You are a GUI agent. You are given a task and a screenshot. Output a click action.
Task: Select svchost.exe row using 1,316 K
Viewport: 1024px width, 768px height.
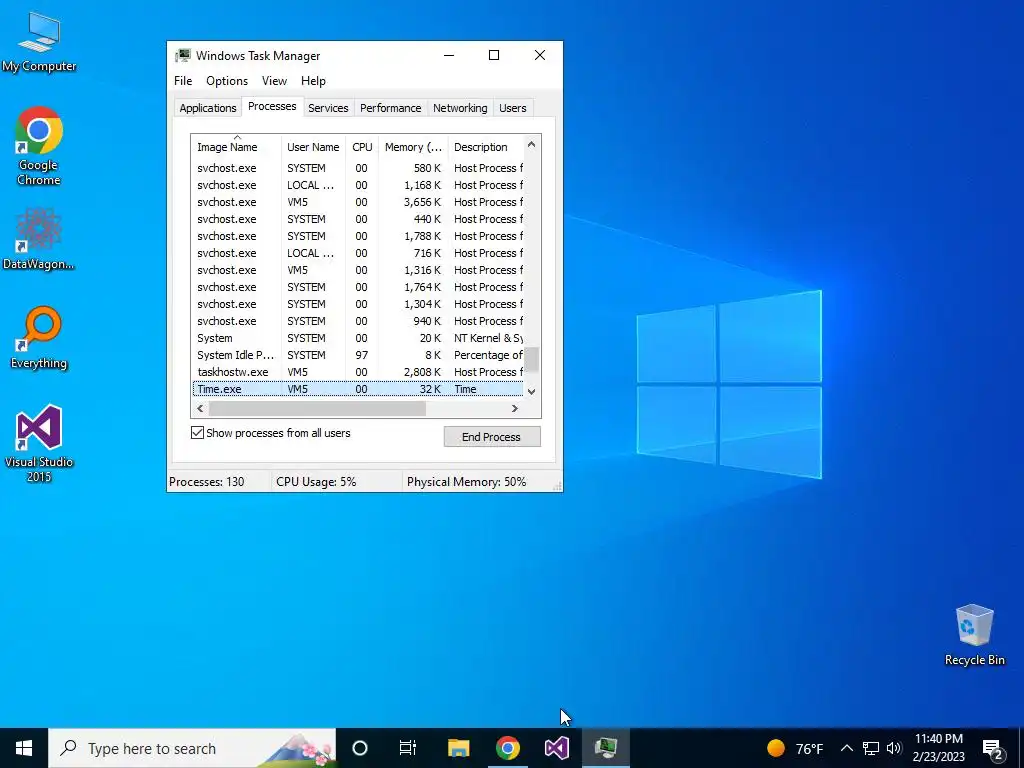pos(358,270)
